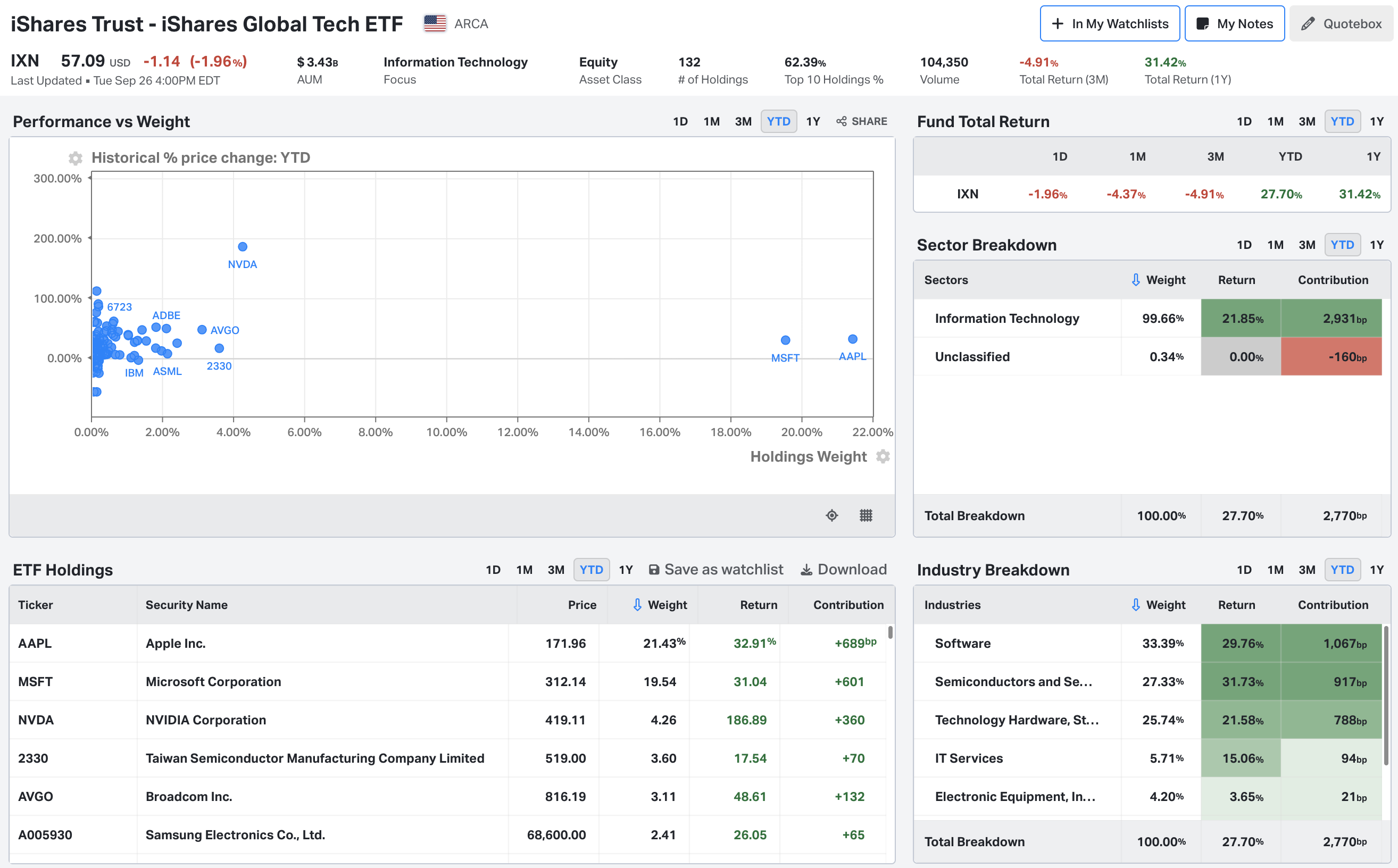Screen dimensions: 1398x868
Task: Select 1D in Performance vs Weight
Action: (680, 121)
